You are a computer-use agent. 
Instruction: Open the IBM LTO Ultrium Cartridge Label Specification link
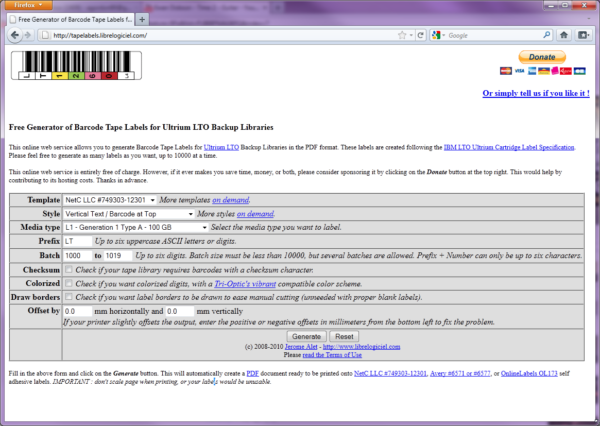[x=509, y=147]
